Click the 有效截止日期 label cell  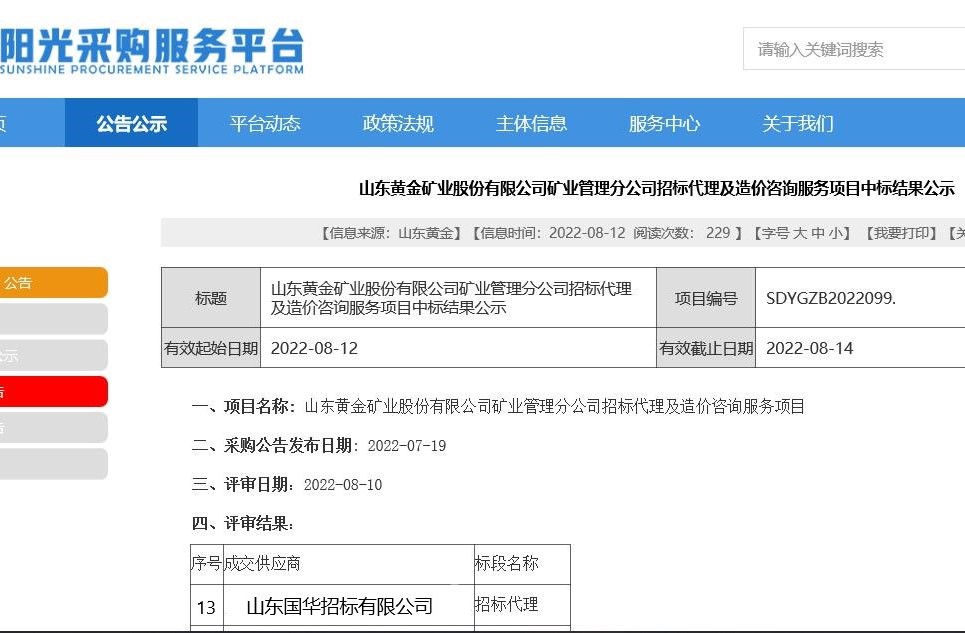(x=706, y=348)
